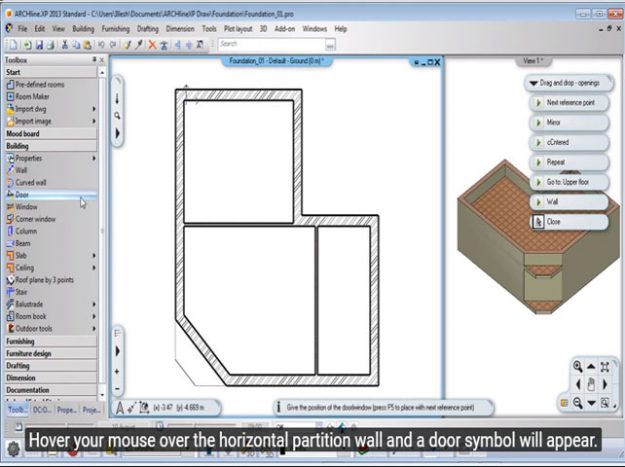Activate the Stair tool
The width and height of the screenshot is (625, 467).
(21, 291)
